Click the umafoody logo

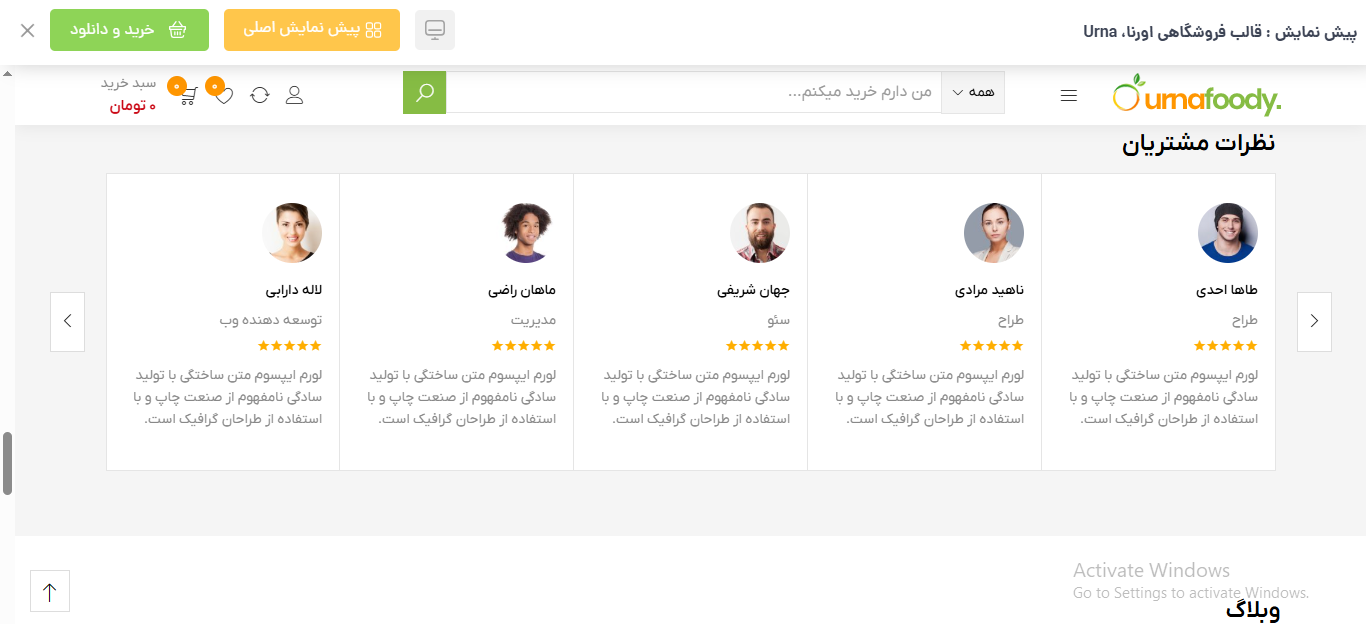point(1197,96)
